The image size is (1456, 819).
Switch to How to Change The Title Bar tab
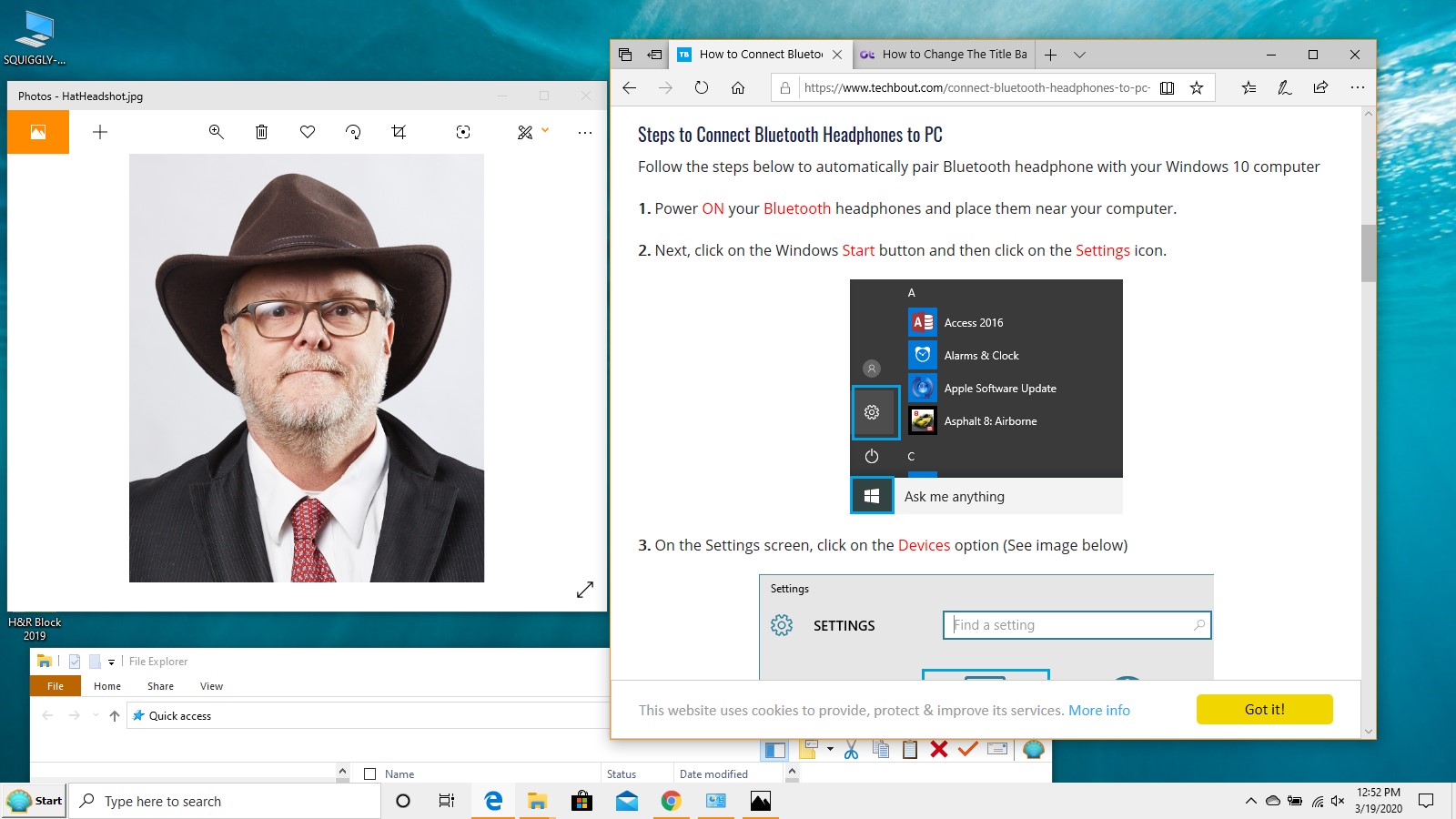pos(944,55)
